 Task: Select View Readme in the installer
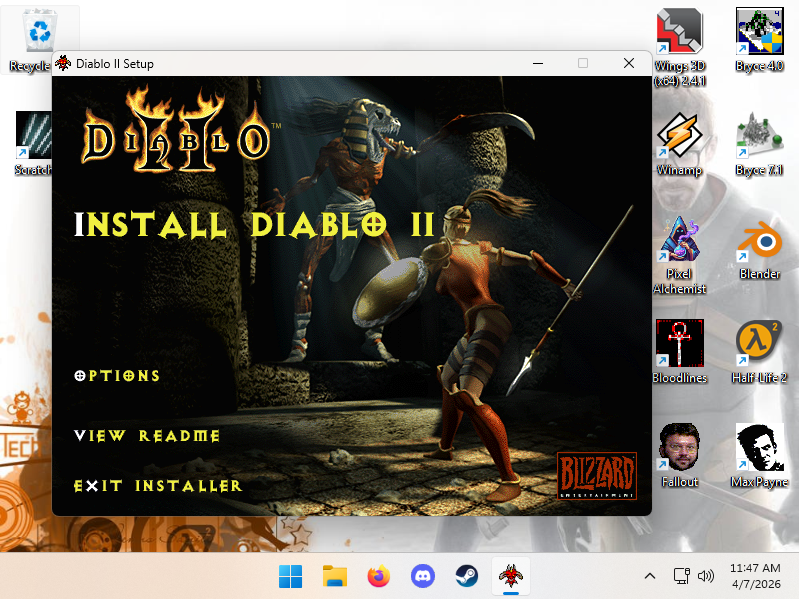tap(147, 435)
